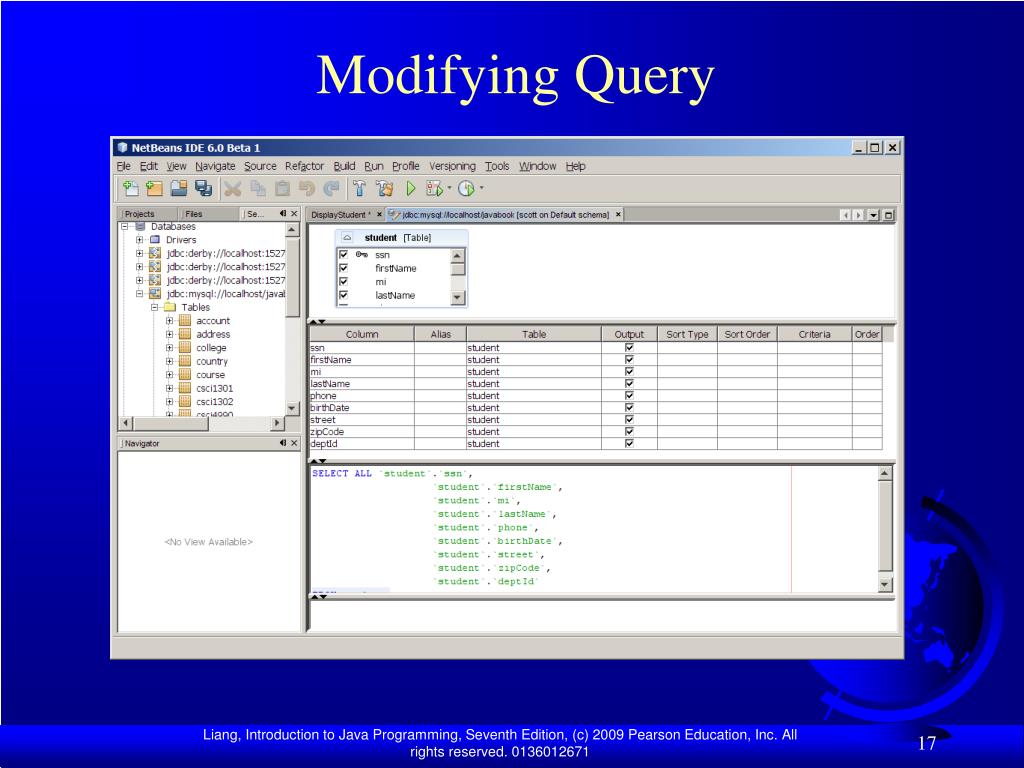Click the Profile Main Project clock icon
This screenshot has width=1024, height=768.
(466, 189)
